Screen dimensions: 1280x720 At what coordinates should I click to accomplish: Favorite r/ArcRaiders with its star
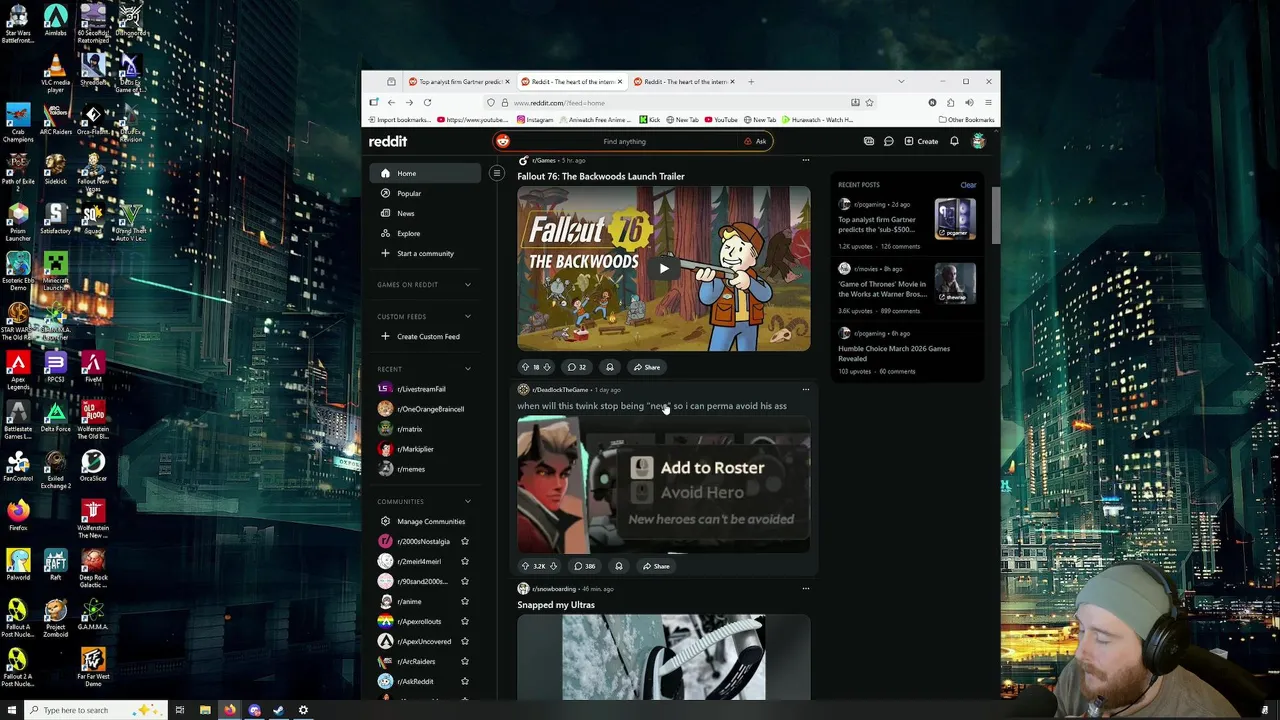click(464, 661)
